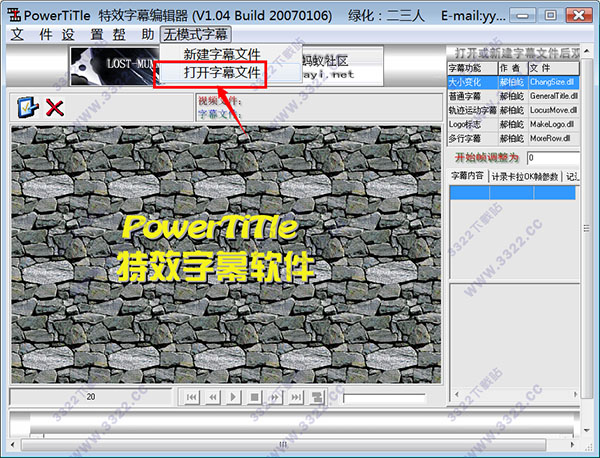Click the PowerTiTle title bar app icon
Image resolution: width=600 pixels, height=458 pixels.
click(15, 15)
